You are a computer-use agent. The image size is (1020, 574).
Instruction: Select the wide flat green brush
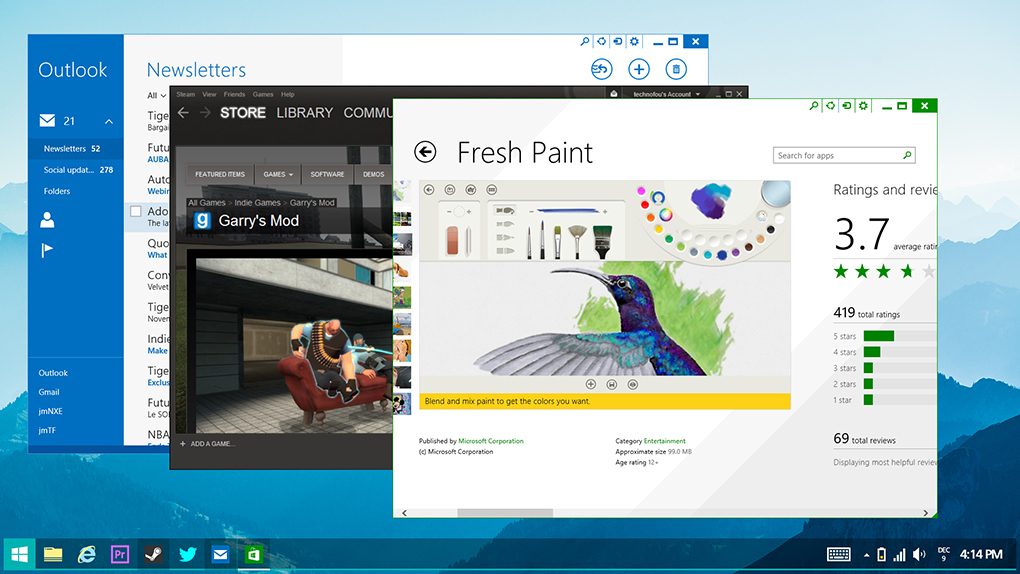click(x=602, y=241)
